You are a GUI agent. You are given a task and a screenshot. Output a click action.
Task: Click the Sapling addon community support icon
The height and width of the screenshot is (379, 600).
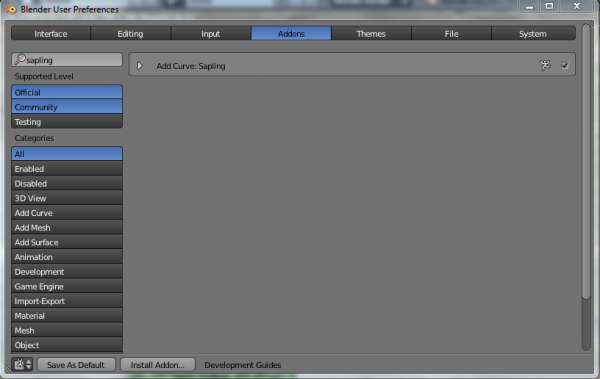pyautogui.click(x=545, y=65)
